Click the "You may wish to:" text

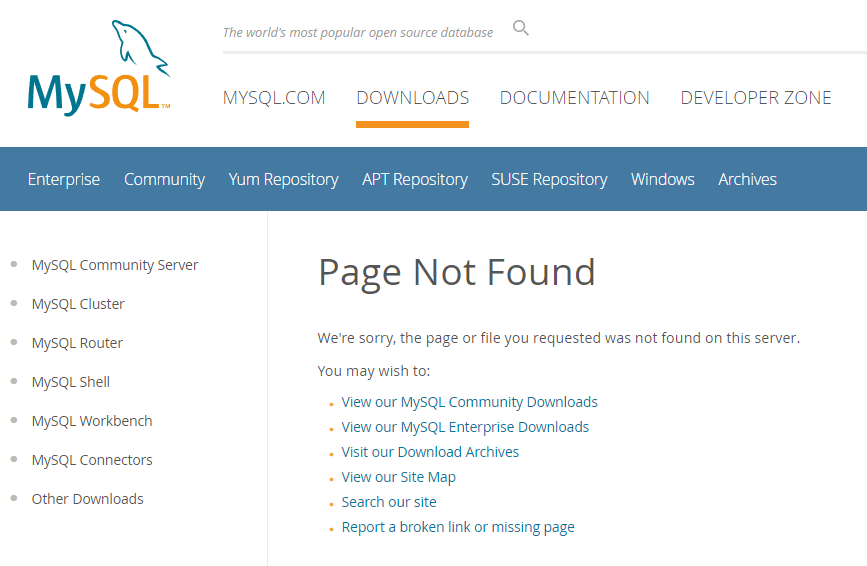[x=374, y=371]
